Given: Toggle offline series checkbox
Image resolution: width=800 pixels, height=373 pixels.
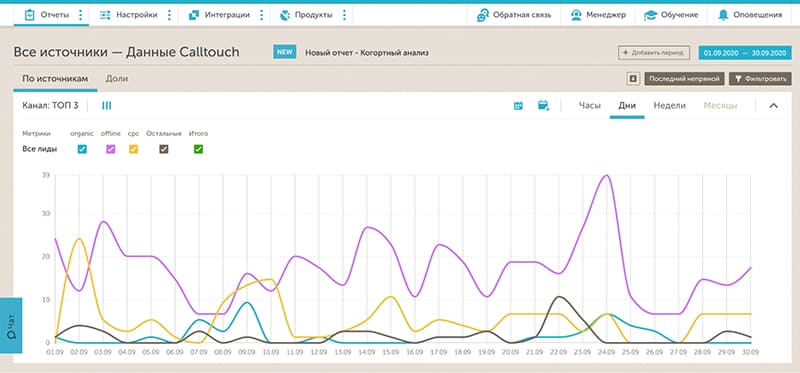Looking at the screenshot, I should [111, 149].
